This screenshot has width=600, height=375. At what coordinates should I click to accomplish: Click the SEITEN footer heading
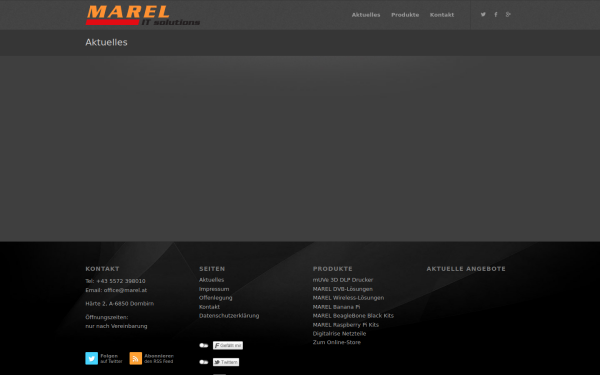click(212, 269)
